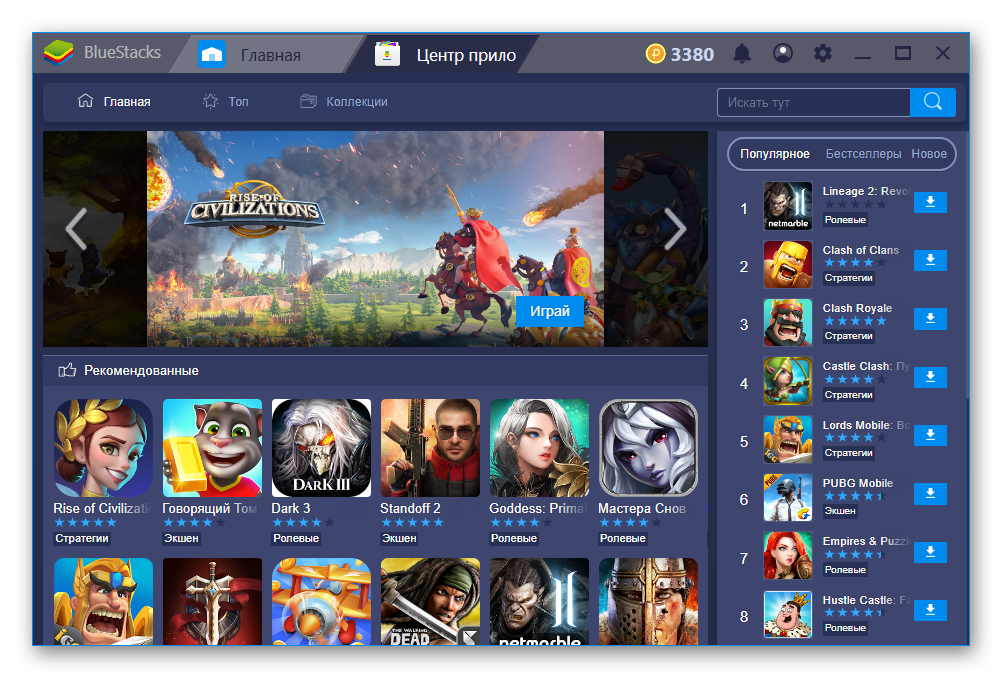Open the settings gear
This screenshot has width=1002, height=678.
click(822, 53)
